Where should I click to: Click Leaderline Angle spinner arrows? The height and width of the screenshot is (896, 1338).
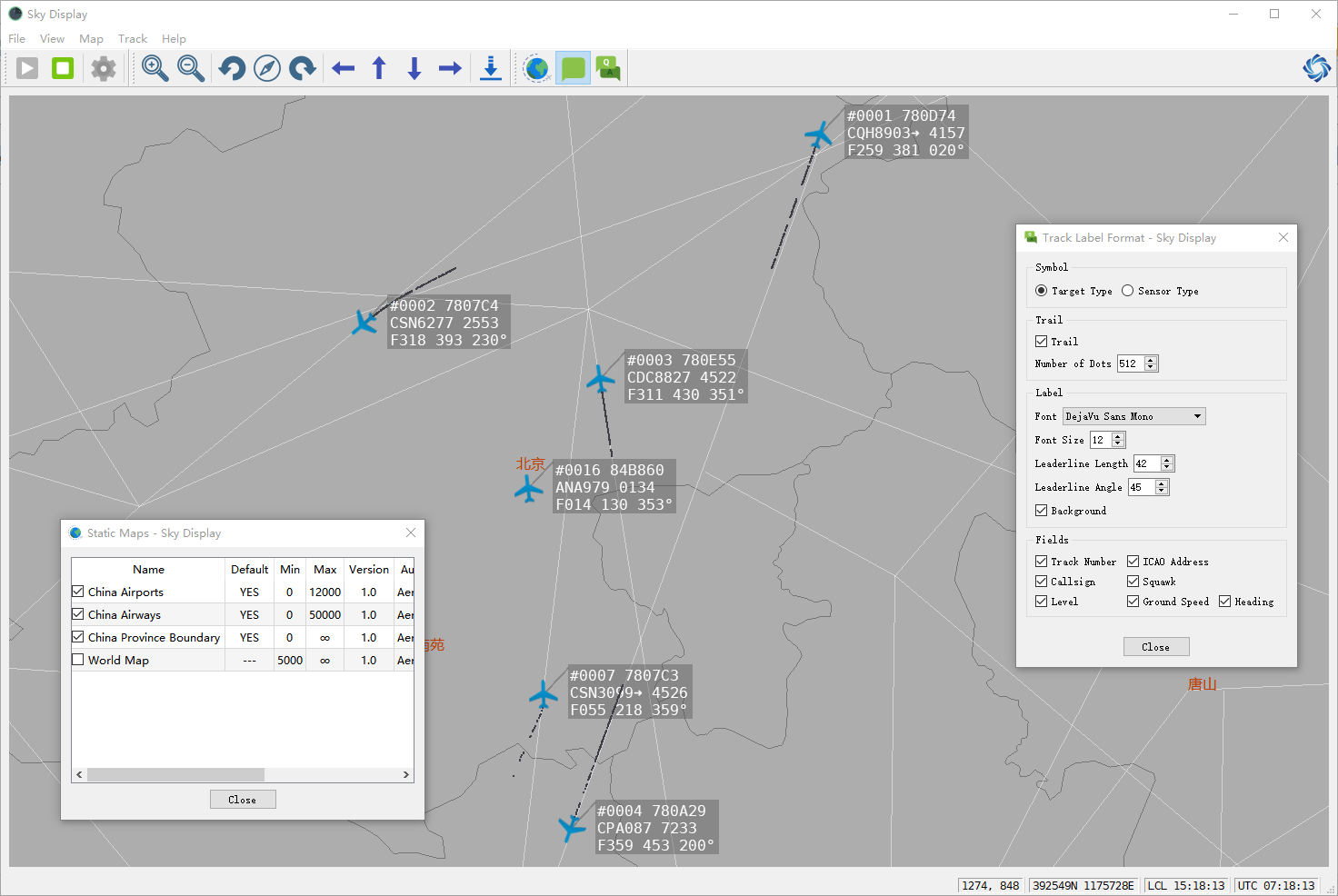1161,487
